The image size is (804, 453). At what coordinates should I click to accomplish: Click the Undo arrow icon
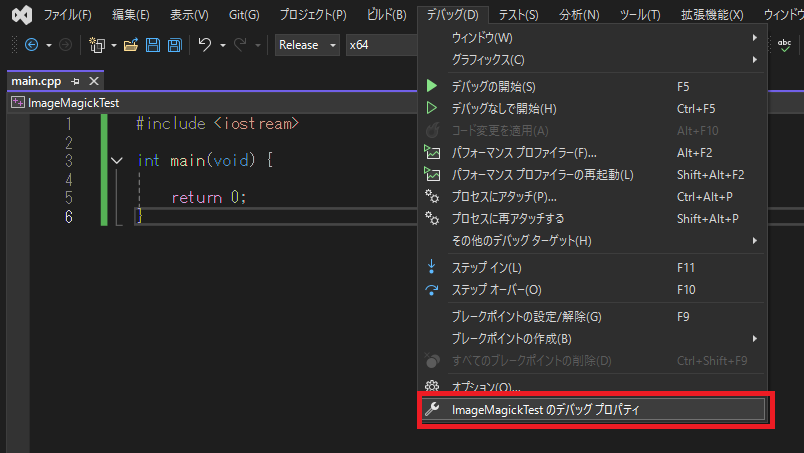pos(205,45)
